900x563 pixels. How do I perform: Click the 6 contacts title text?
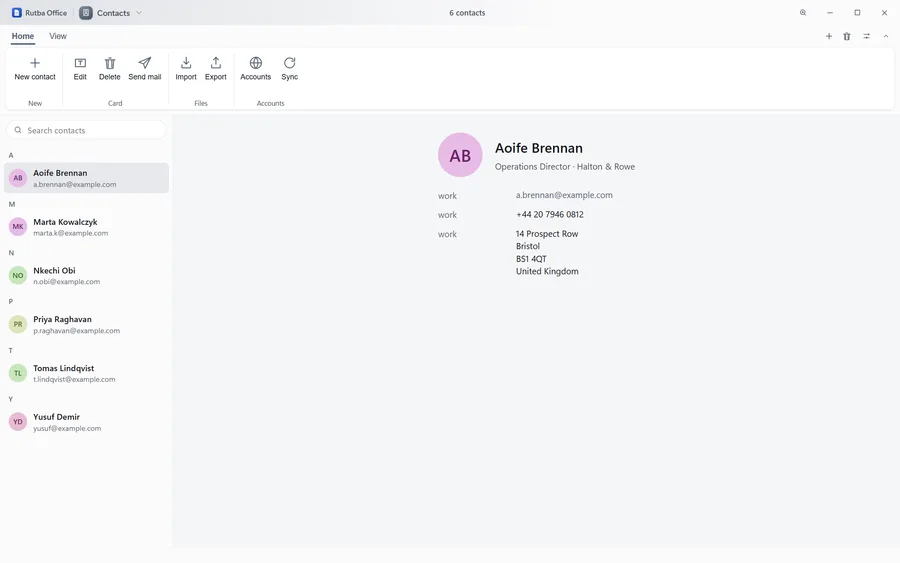point(467,13)
